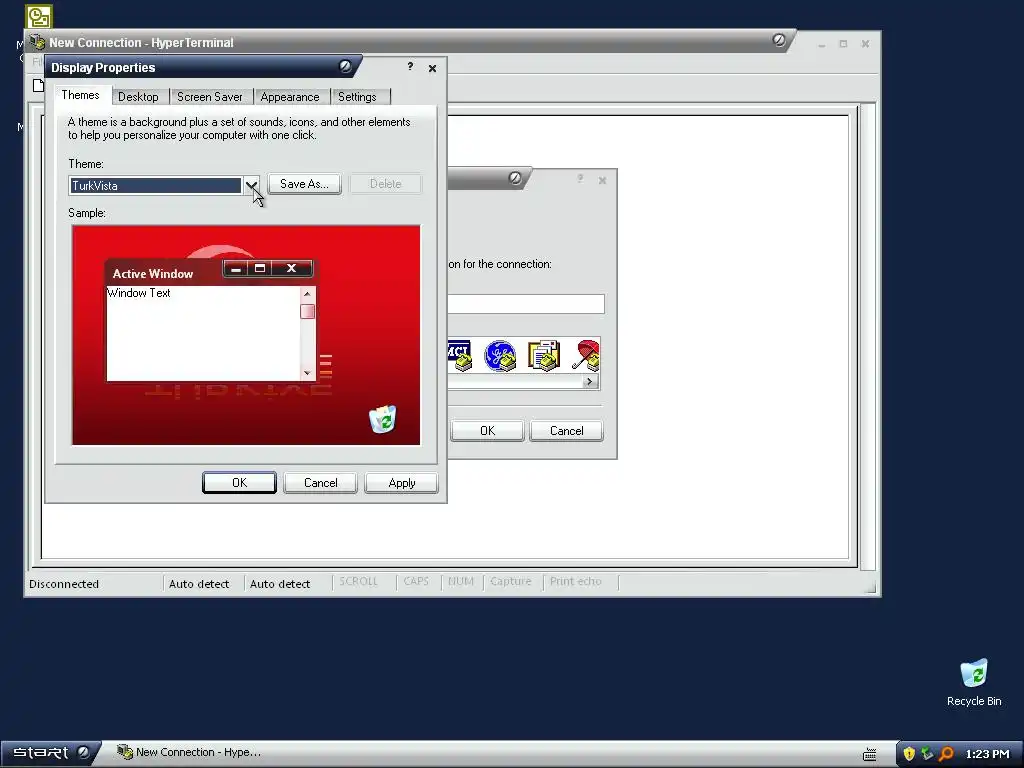
Task: Open the Appearance tab
Action: coord(290,97)
